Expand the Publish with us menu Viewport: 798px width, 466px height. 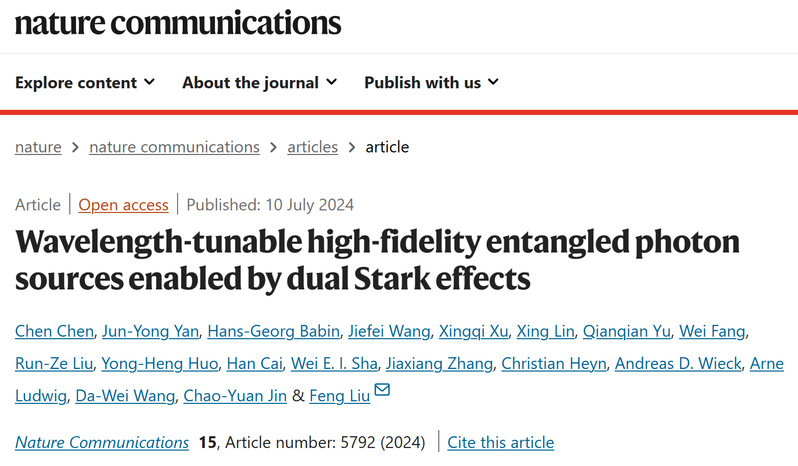(x=432, y=82)
